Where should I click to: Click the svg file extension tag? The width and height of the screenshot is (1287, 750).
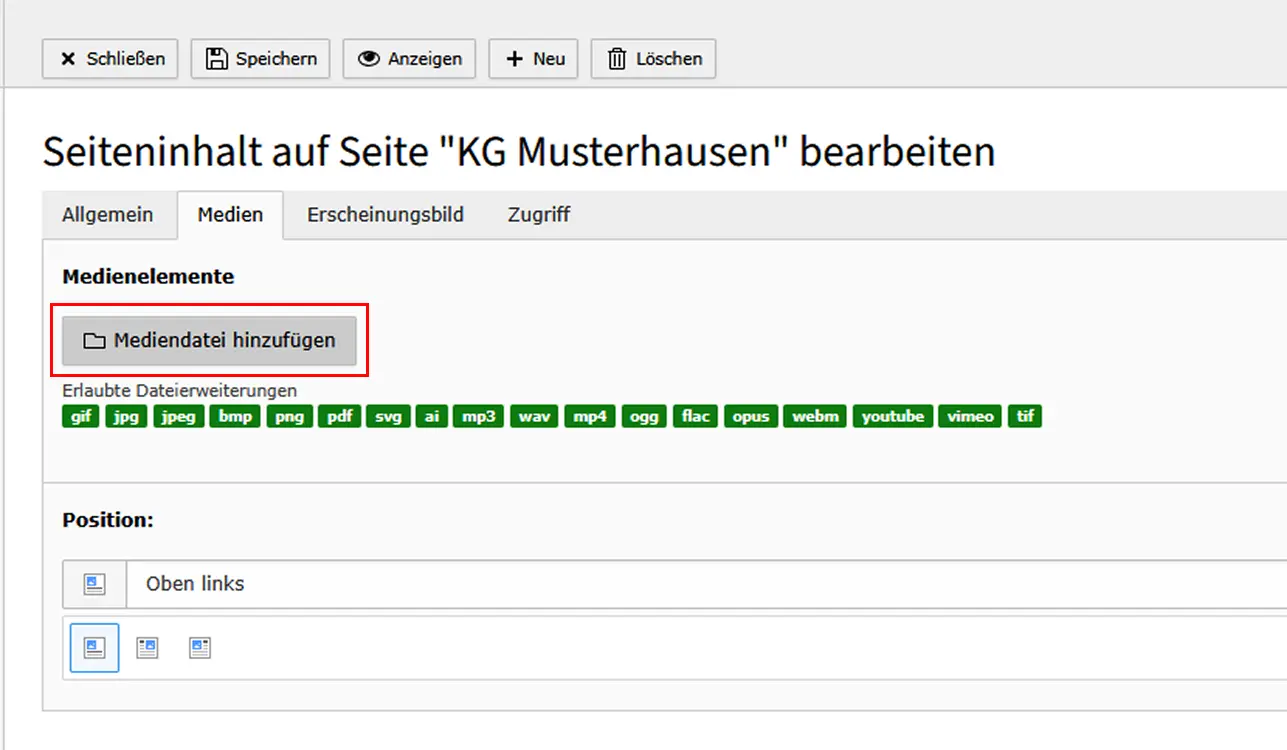point(388,416)
